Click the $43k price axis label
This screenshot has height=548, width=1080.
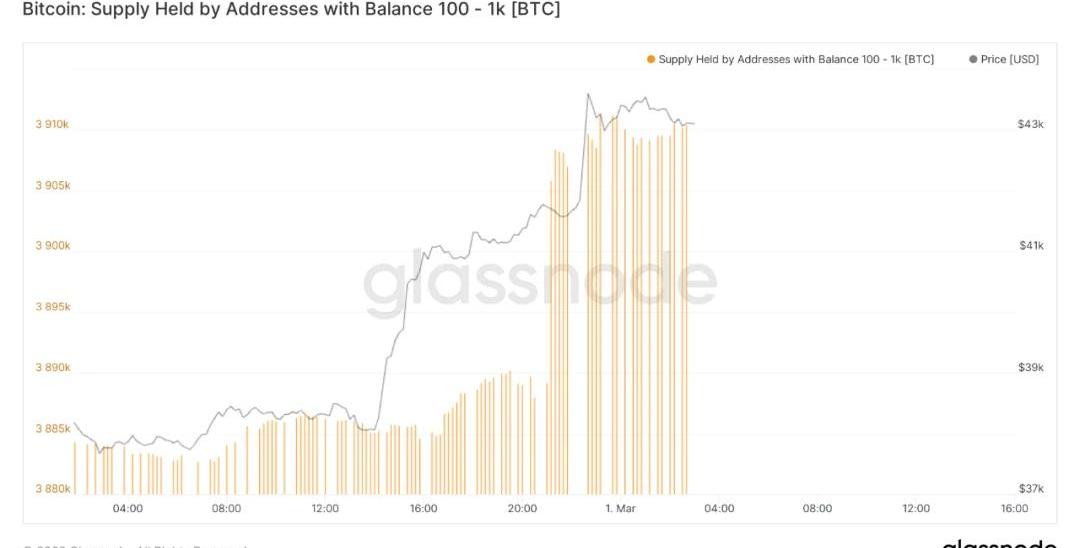coord(1030,124)
